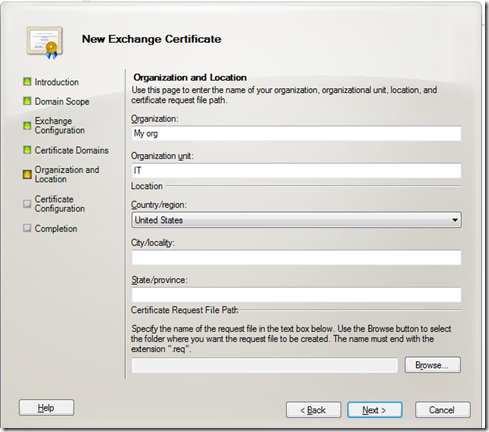Image resolution: width=489 pixels, height=432 pixels.
Task: Click the City/locality: label
Action: click(153, 243)
